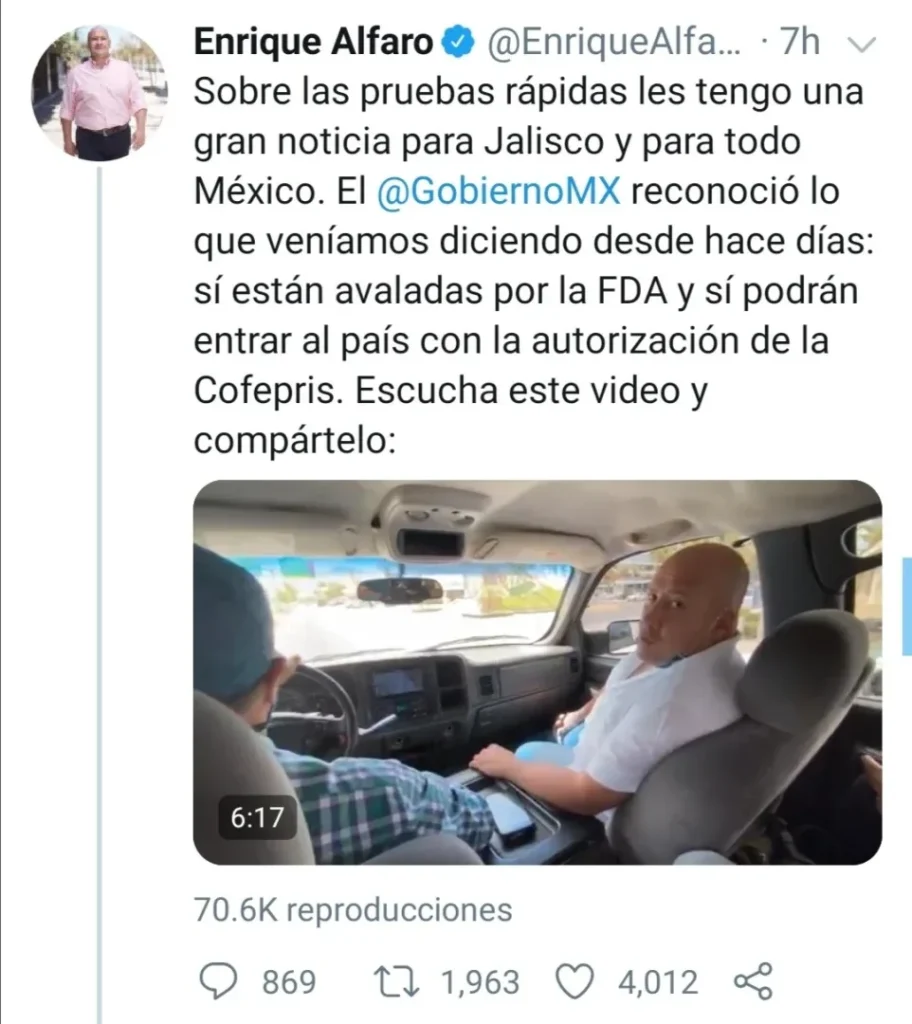Open the reply comment bubble icon
Image resolution: width=912 pixels, height=1024 pixels.
pos(218,982)
